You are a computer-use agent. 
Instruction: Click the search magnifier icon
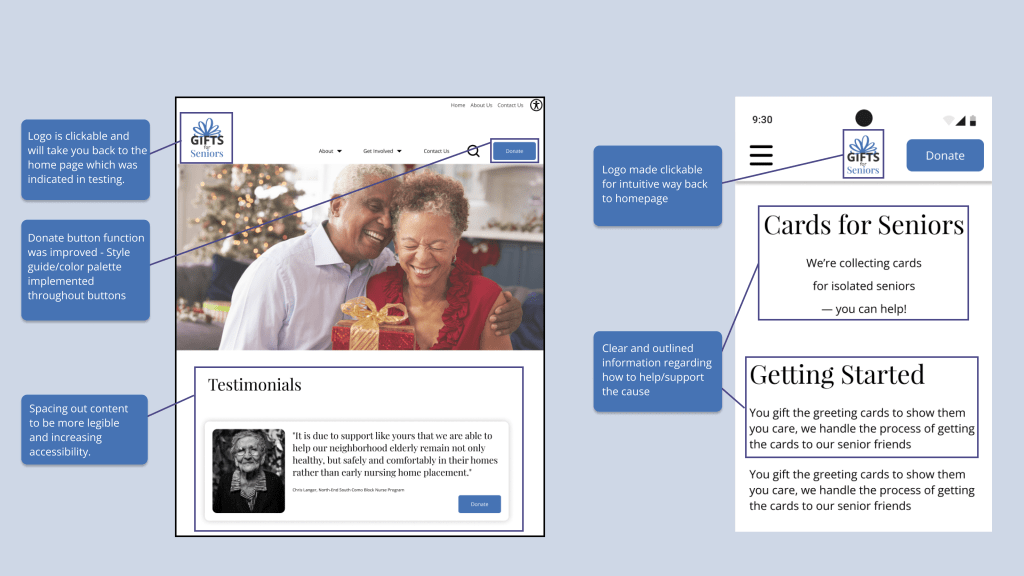point(473,151)
